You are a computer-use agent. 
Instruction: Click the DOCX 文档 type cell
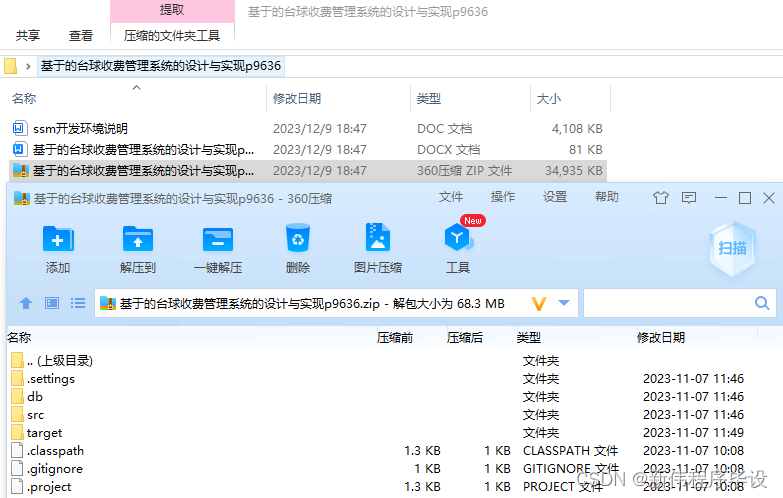448,149
